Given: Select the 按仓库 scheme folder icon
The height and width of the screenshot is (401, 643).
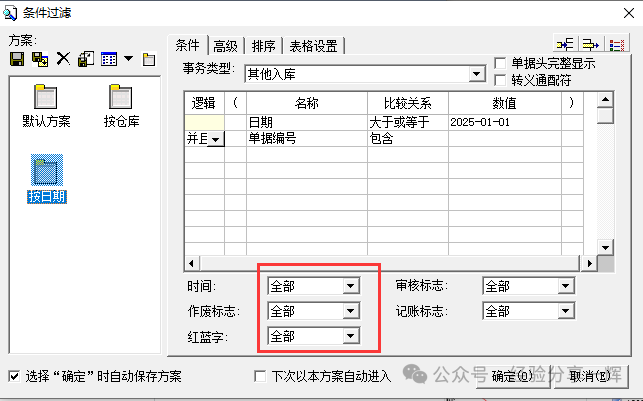Looking at the screenshot, I should click(121, 98).
